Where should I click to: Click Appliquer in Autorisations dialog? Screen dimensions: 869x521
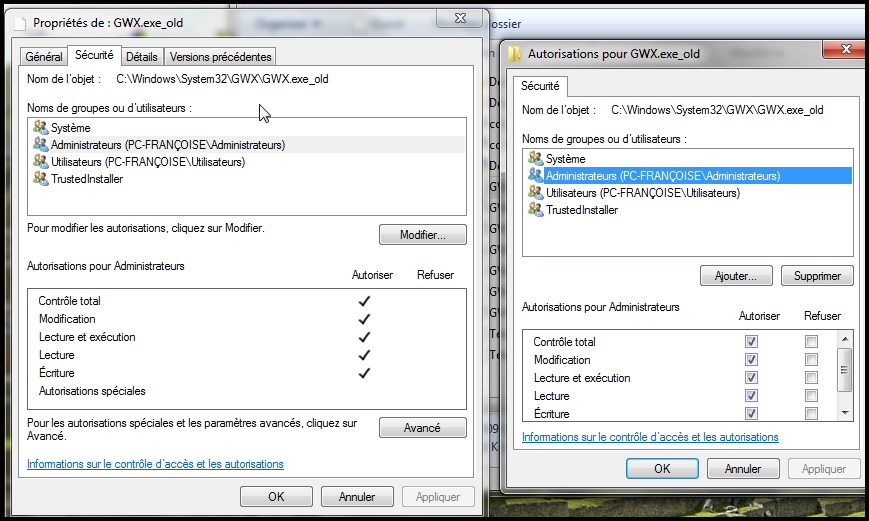824,468
